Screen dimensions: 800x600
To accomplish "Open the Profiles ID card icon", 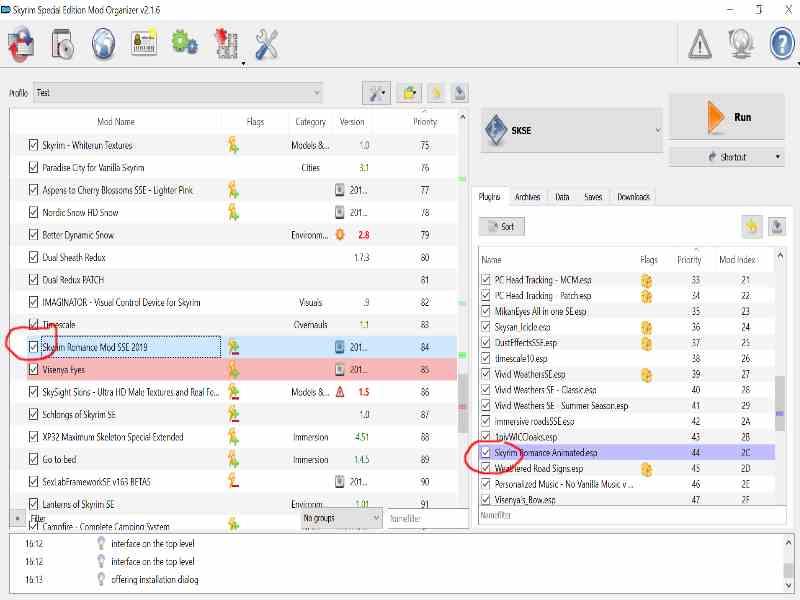I will tap(144, 43).
